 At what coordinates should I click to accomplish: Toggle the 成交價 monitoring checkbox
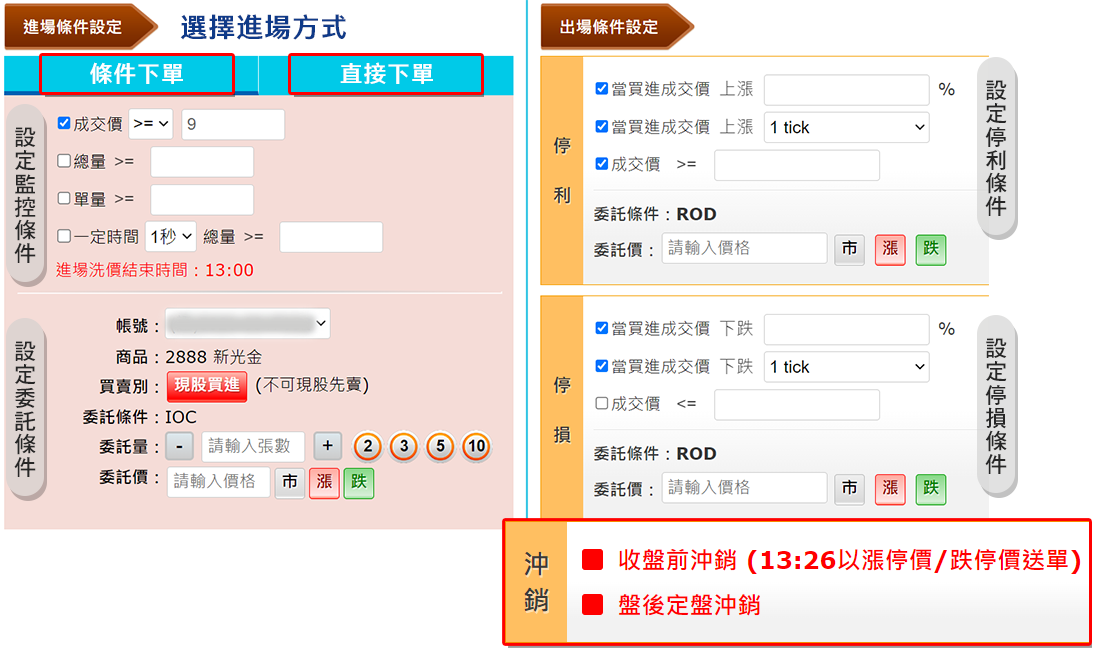click(64, 124)
